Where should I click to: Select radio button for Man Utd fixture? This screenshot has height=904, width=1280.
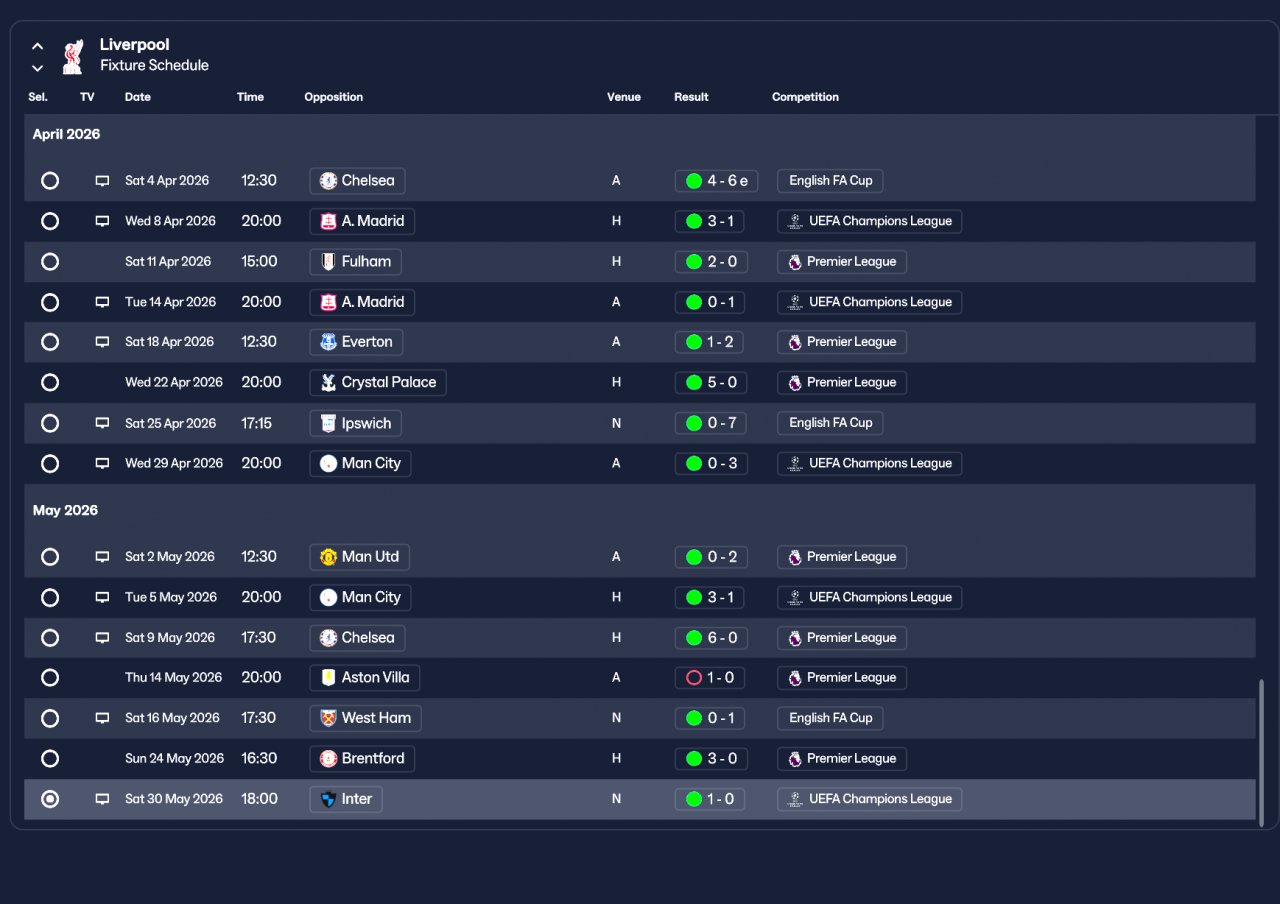(x=50, y=557)
